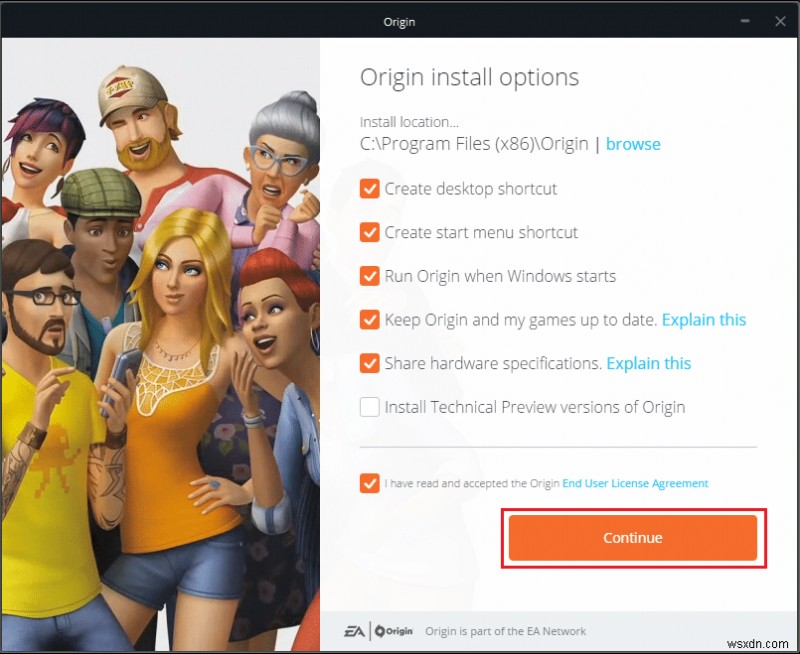Viewport: 800px width, 654px height.
Task: Enable Install Technical Preview versions of Origin
Action: pos(369,407)
